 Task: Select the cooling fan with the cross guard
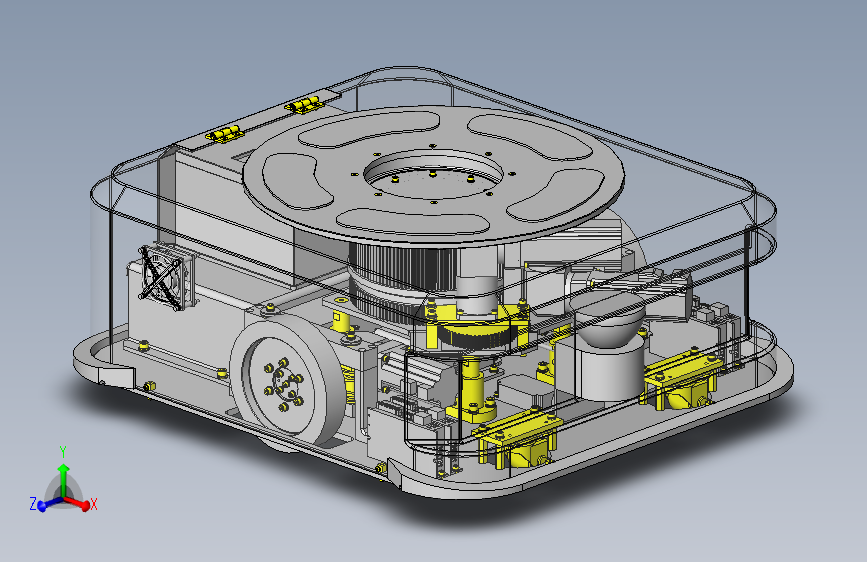[165, 277]
